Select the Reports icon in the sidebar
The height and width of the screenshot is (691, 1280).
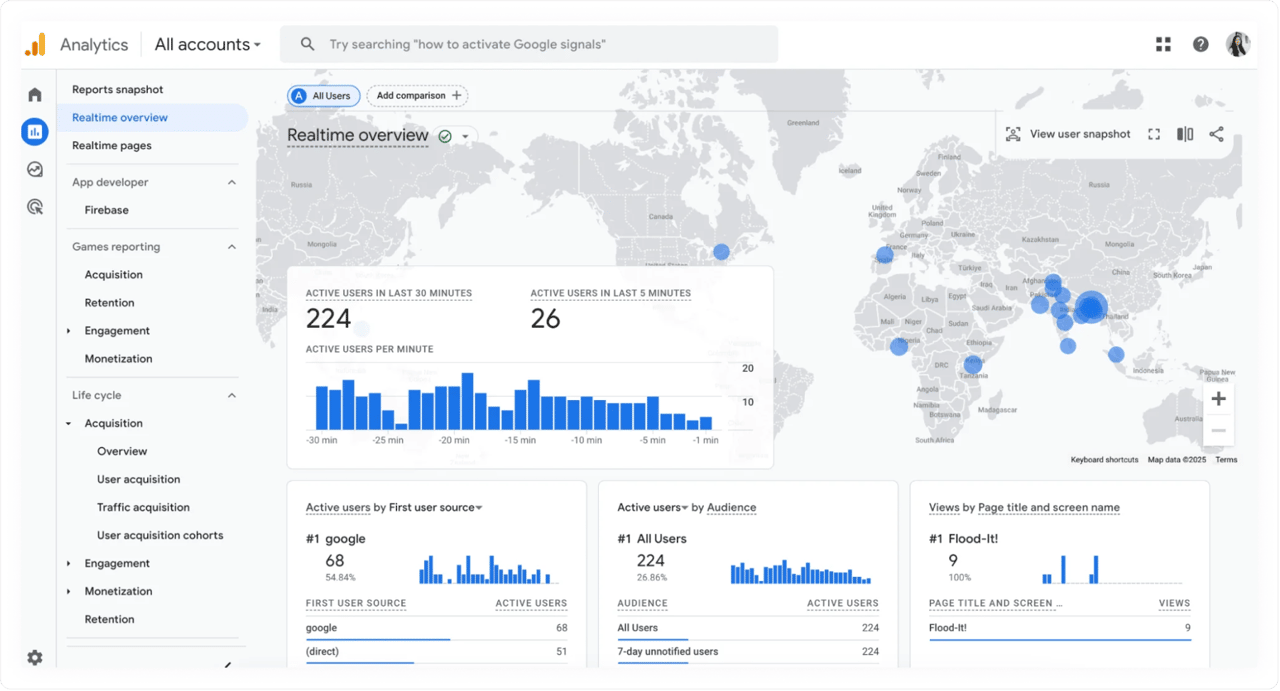click(x=34, y=131)
